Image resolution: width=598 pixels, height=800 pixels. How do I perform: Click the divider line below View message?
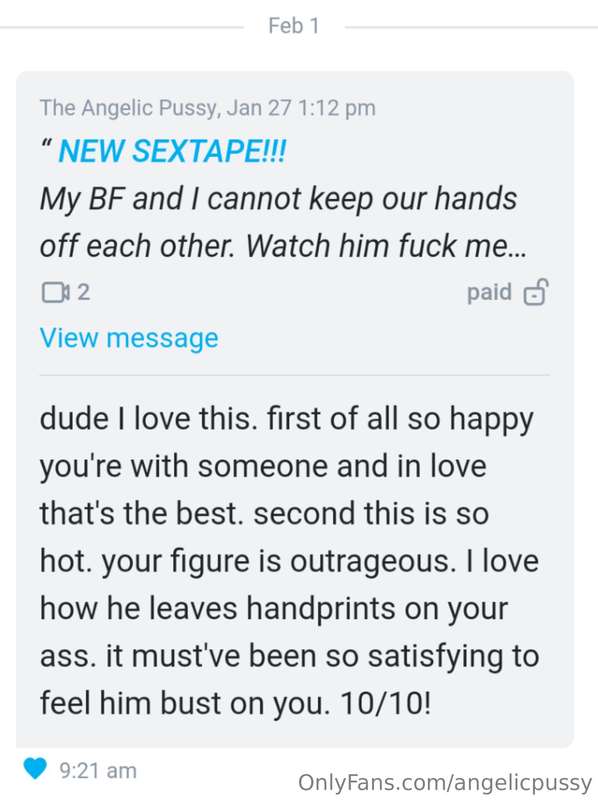tap(294, 374)
